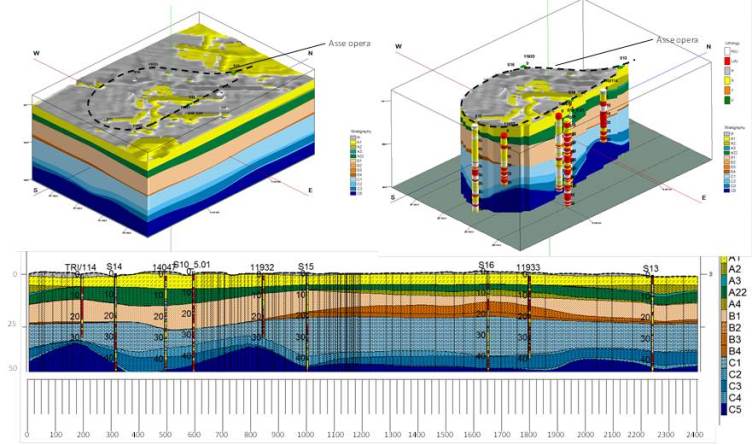The image size is (752, 445).
Task: Click the S16 borehole label
Action: pyautogui.click(x=486, y=266)
